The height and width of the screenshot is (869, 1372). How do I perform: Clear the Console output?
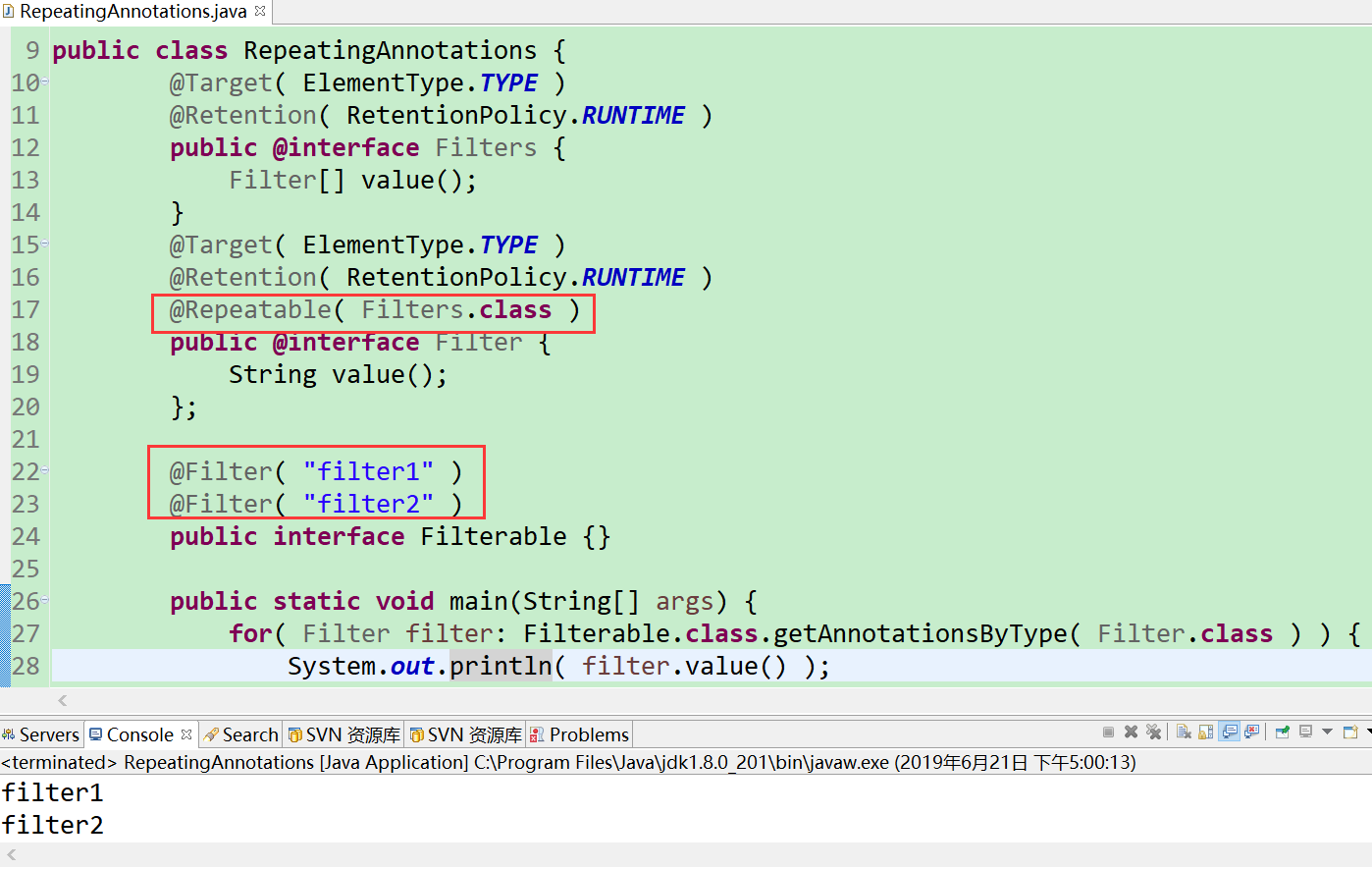(1182, 732)
